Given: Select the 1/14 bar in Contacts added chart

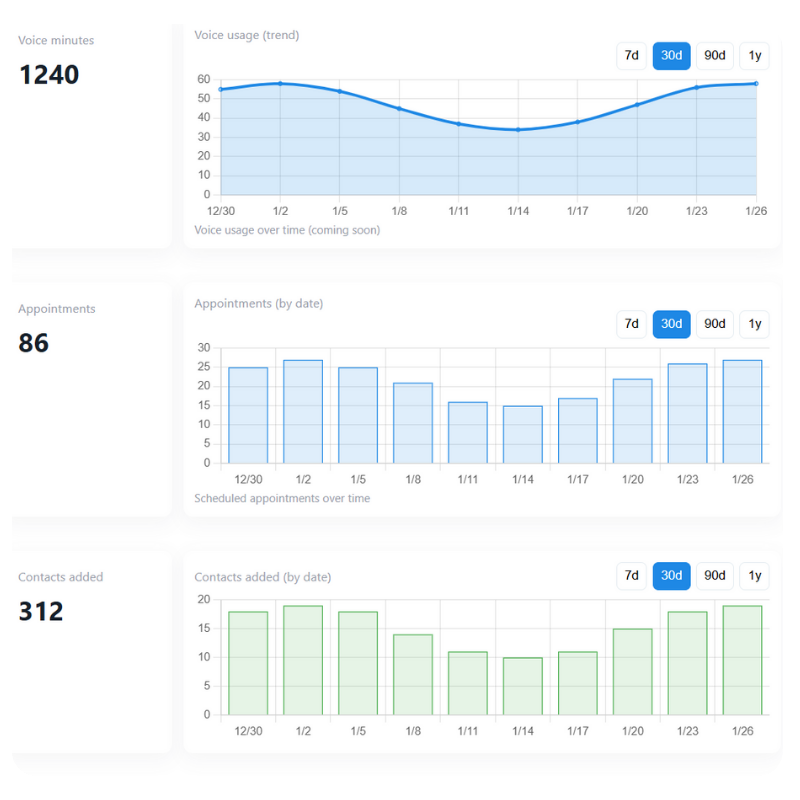Looking at the screenshot, I should (522, 685).
